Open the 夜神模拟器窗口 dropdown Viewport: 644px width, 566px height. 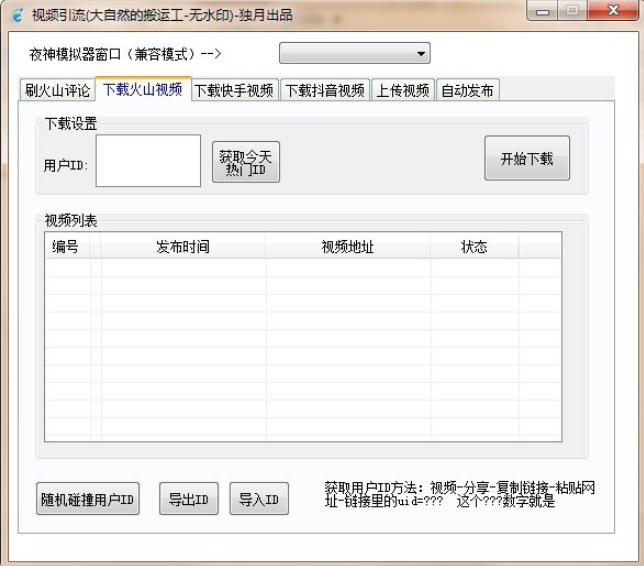coord(354,53)
